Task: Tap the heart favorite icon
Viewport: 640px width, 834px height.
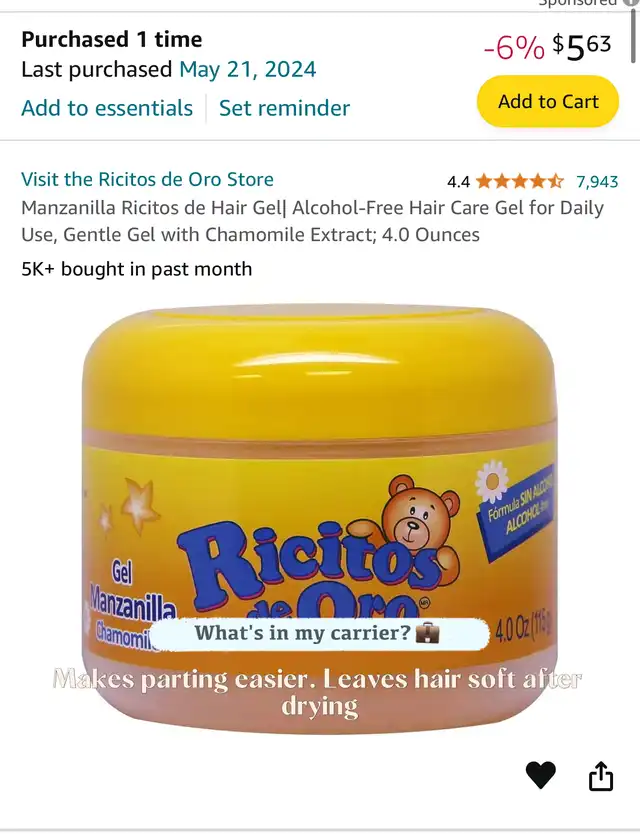Action: pos(541,775)
